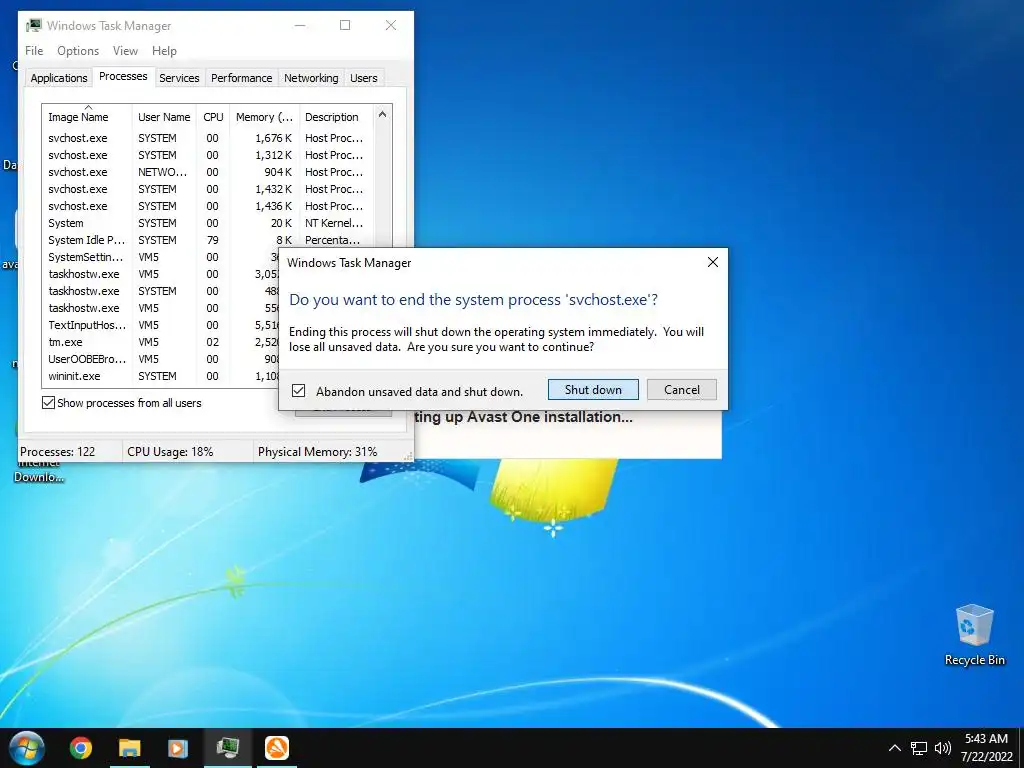The image size is (1024, 768).
Task: Open the Recycle Bin desktop icon
Action: (974, 635)
